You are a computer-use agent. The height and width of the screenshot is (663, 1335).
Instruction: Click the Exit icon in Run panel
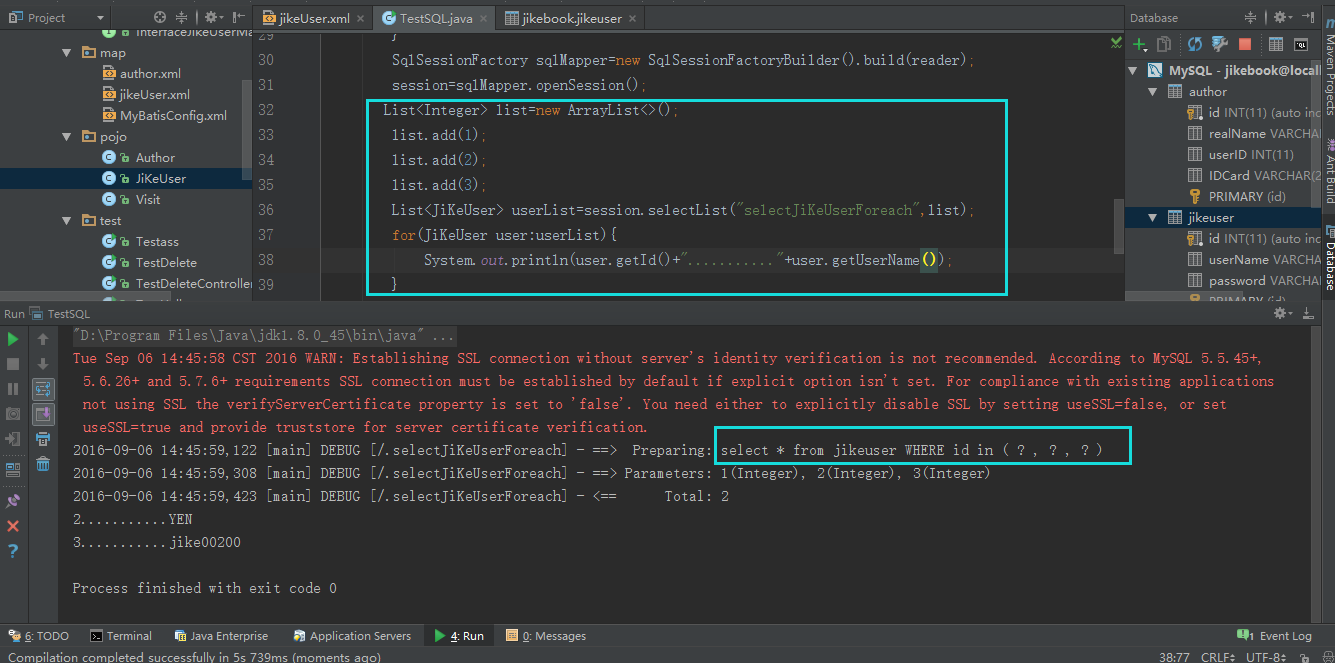click(x=13, y=439)
